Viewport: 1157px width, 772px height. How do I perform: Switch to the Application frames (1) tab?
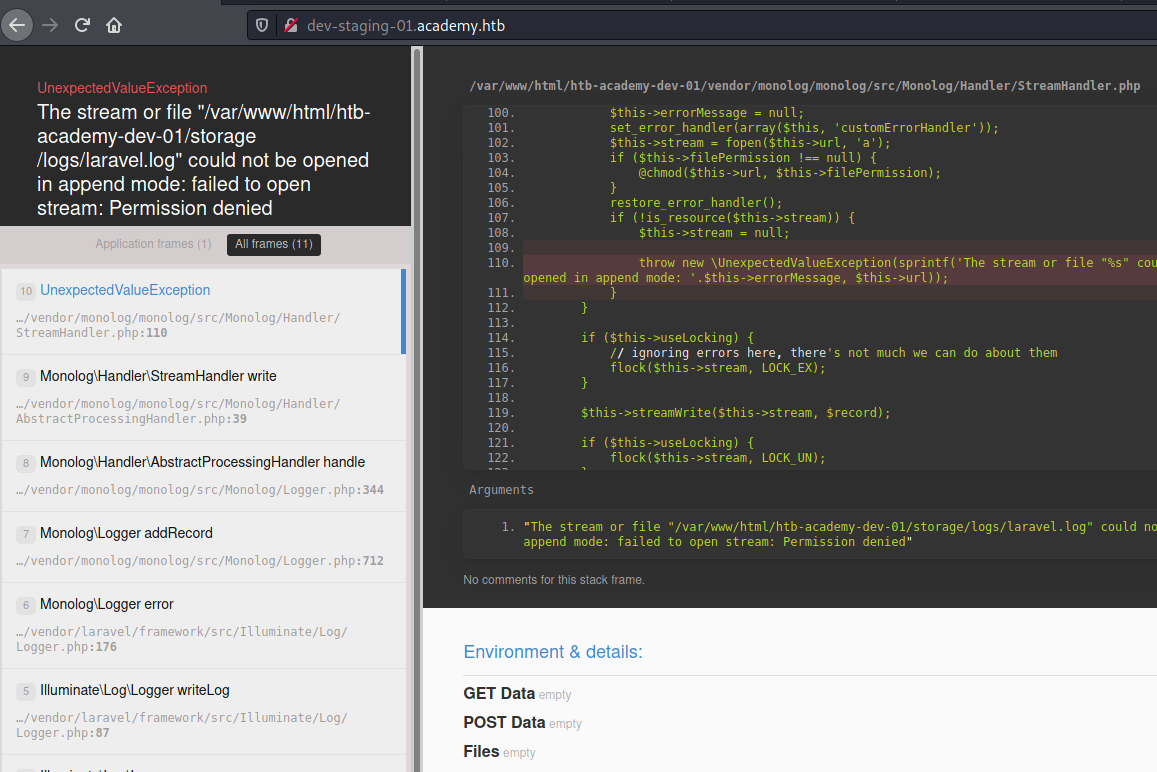[153, 244]
